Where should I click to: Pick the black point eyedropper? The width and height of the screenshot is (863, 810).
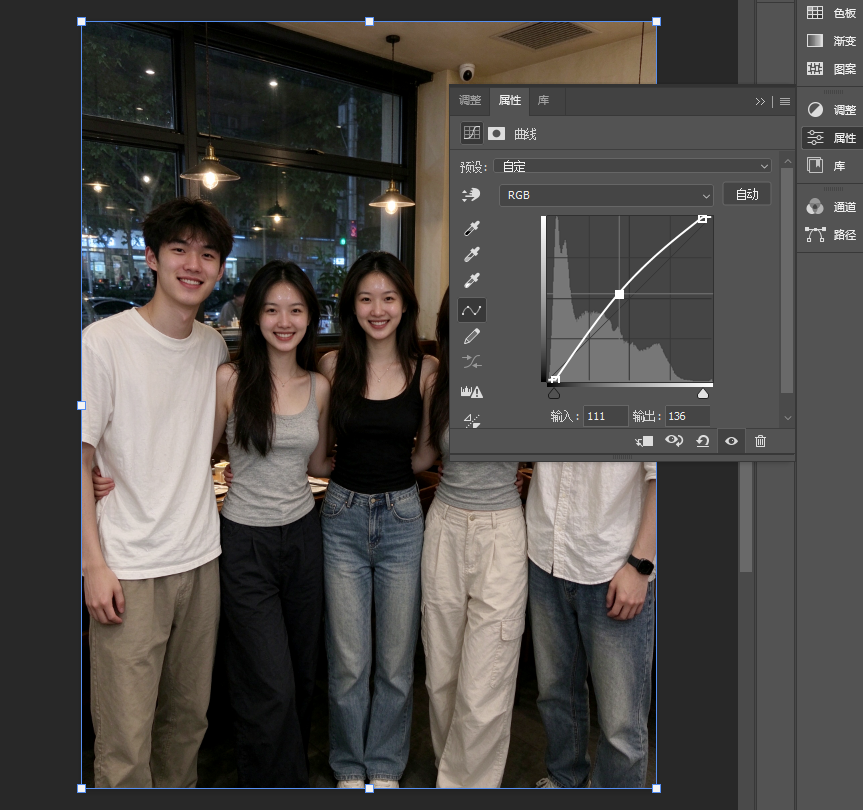tap(472, 228)
